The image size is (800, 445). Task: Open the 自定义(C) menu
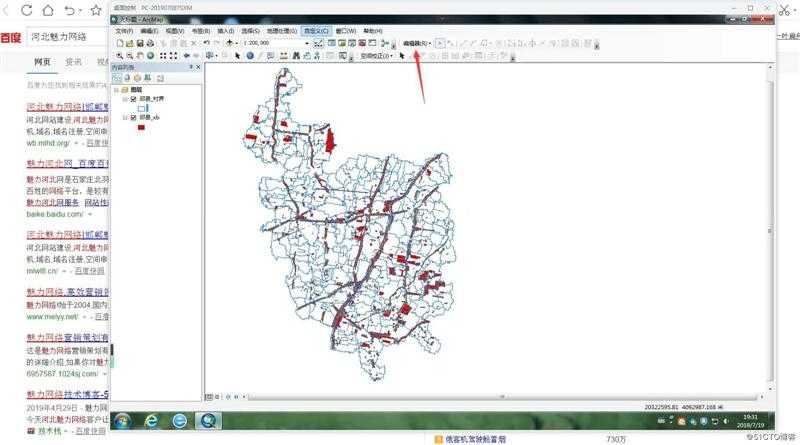click(316, 31)
